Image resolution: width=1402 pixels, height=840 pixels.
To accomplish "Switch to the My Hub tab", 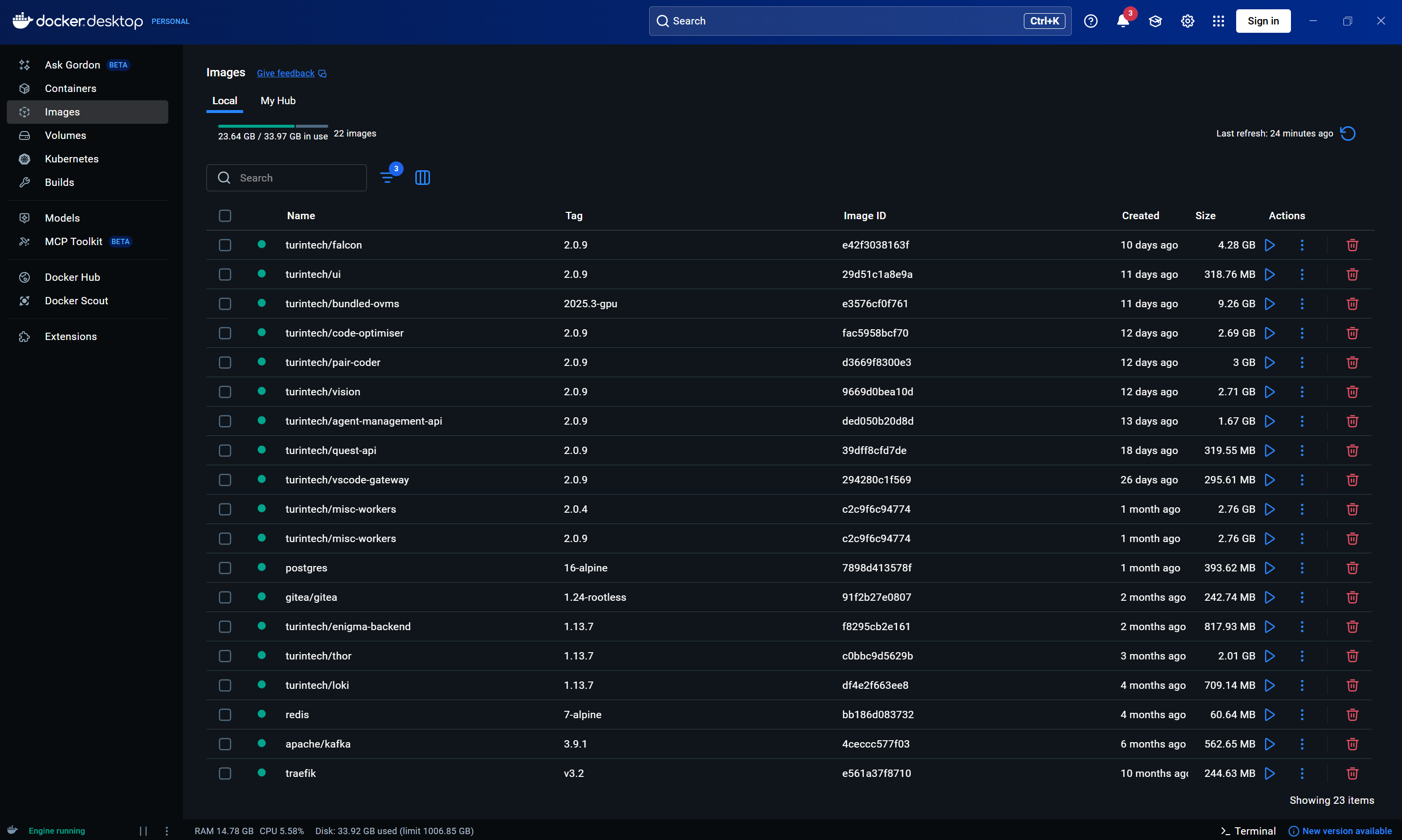I will 278,101.
